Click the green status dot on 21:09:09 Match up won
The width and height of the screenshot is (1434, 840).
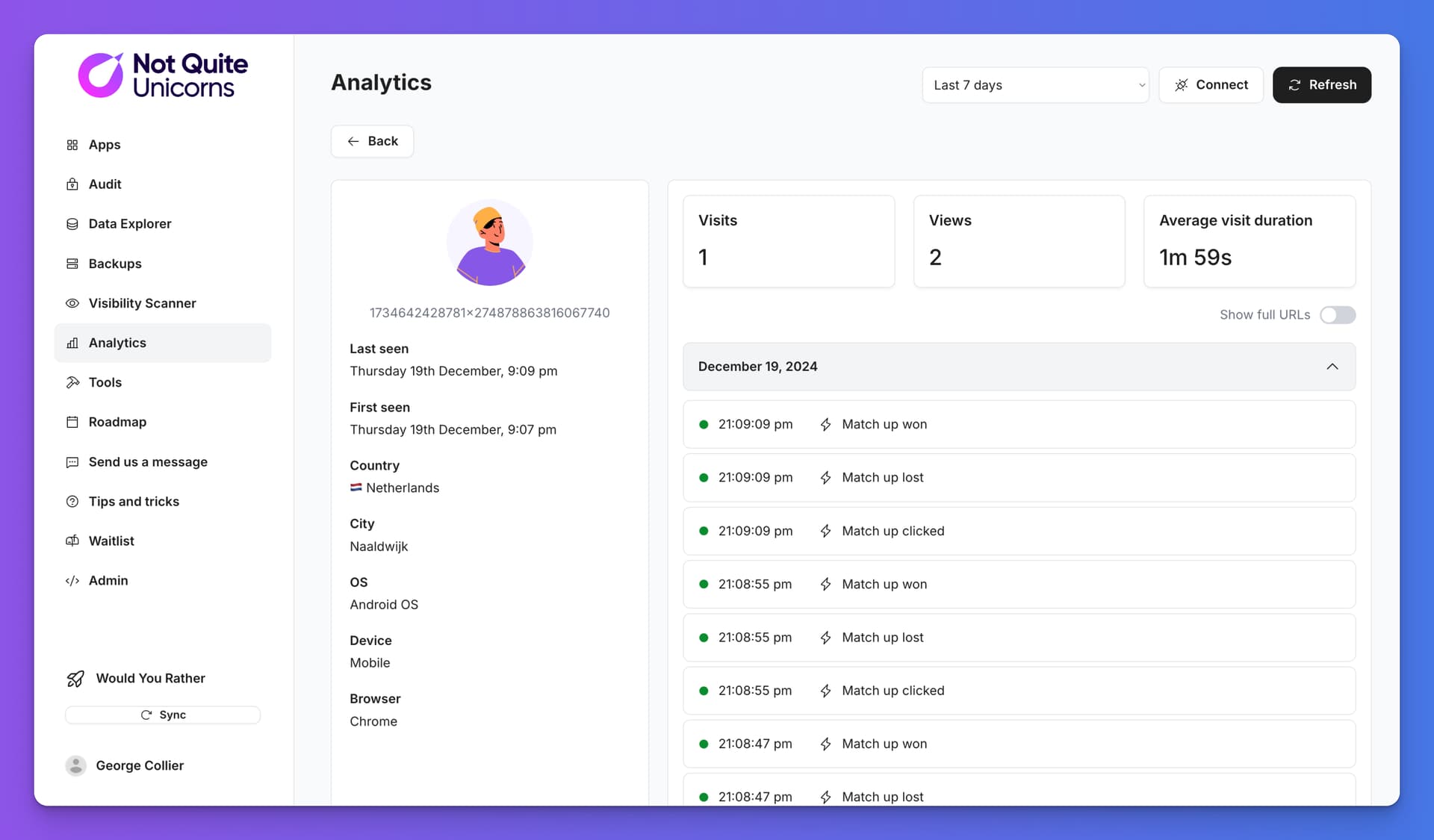(x=704, y=424)
